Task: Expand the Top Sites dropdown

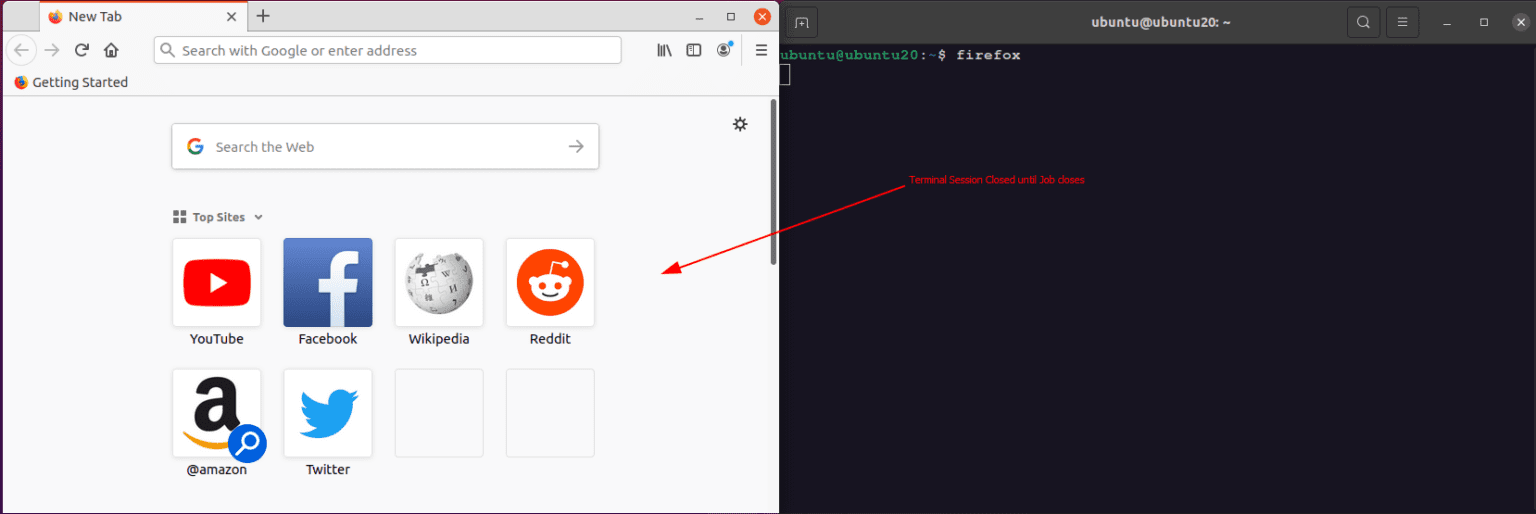Action: point(258,217)
